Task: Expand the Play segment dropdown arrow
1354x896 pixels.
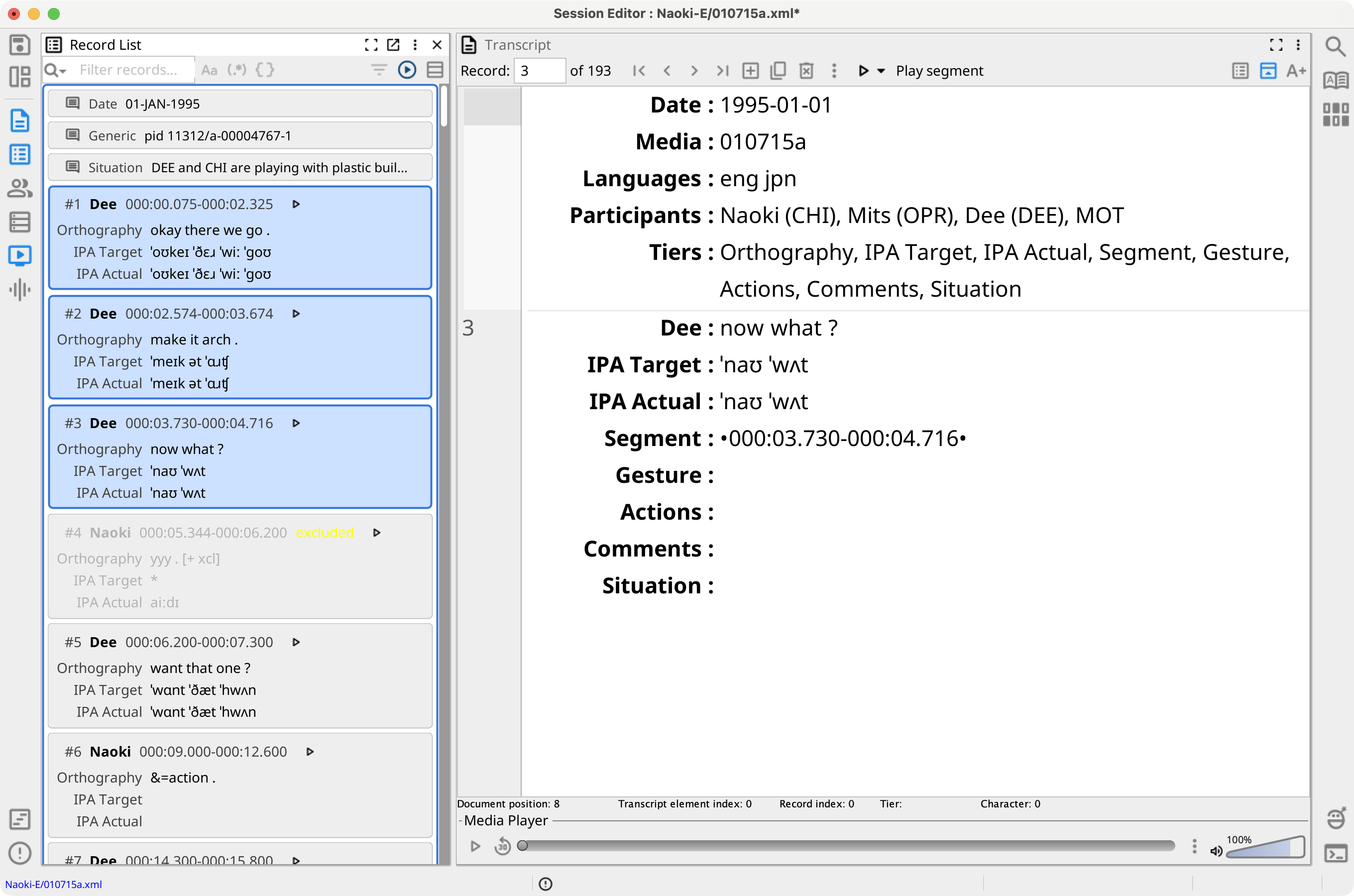Action: (881, 71)
